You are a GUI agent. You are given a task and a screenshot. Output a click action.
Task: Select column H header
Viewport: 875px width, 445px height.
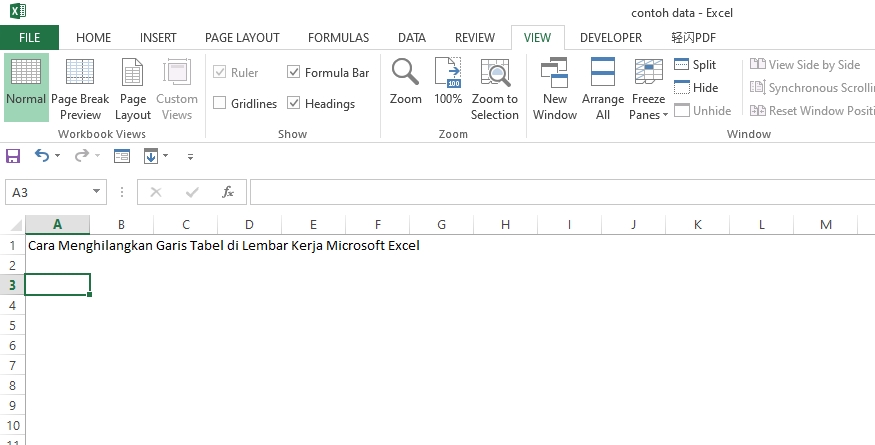point(506,224)
